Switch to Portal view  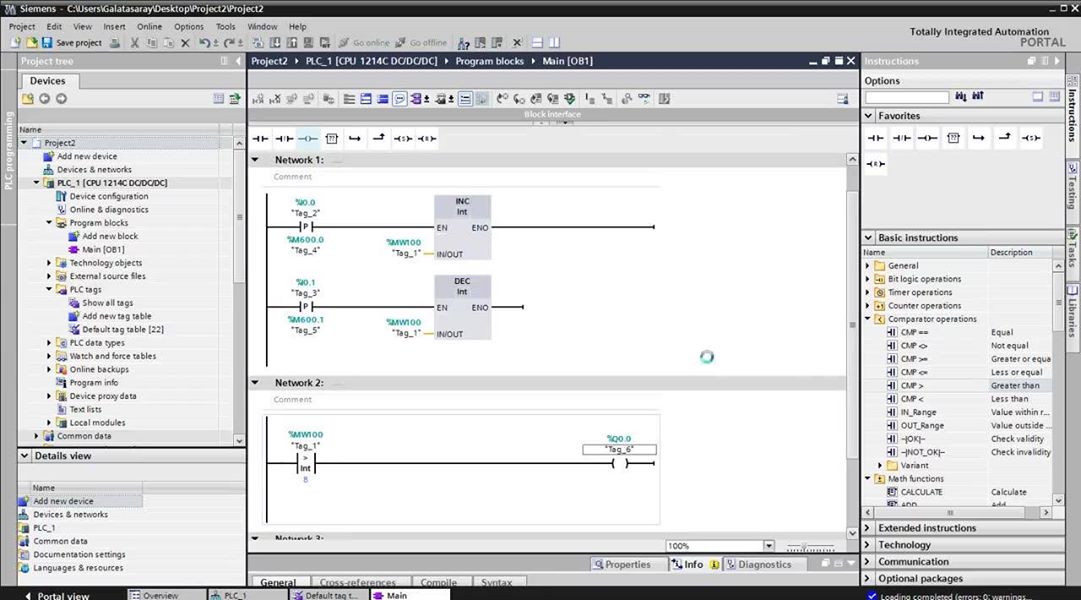click(x=57, y=595)
